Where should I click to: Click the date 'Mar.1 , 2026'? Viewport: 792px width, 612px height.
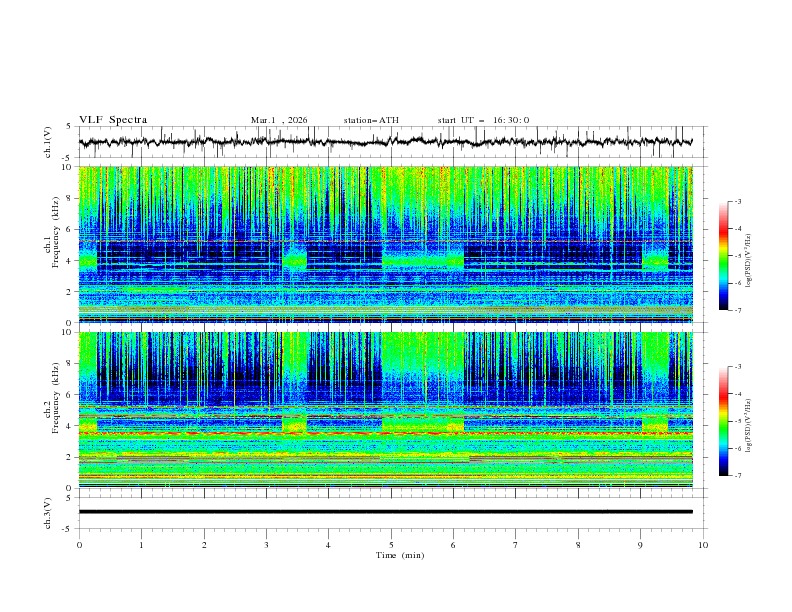279,120
